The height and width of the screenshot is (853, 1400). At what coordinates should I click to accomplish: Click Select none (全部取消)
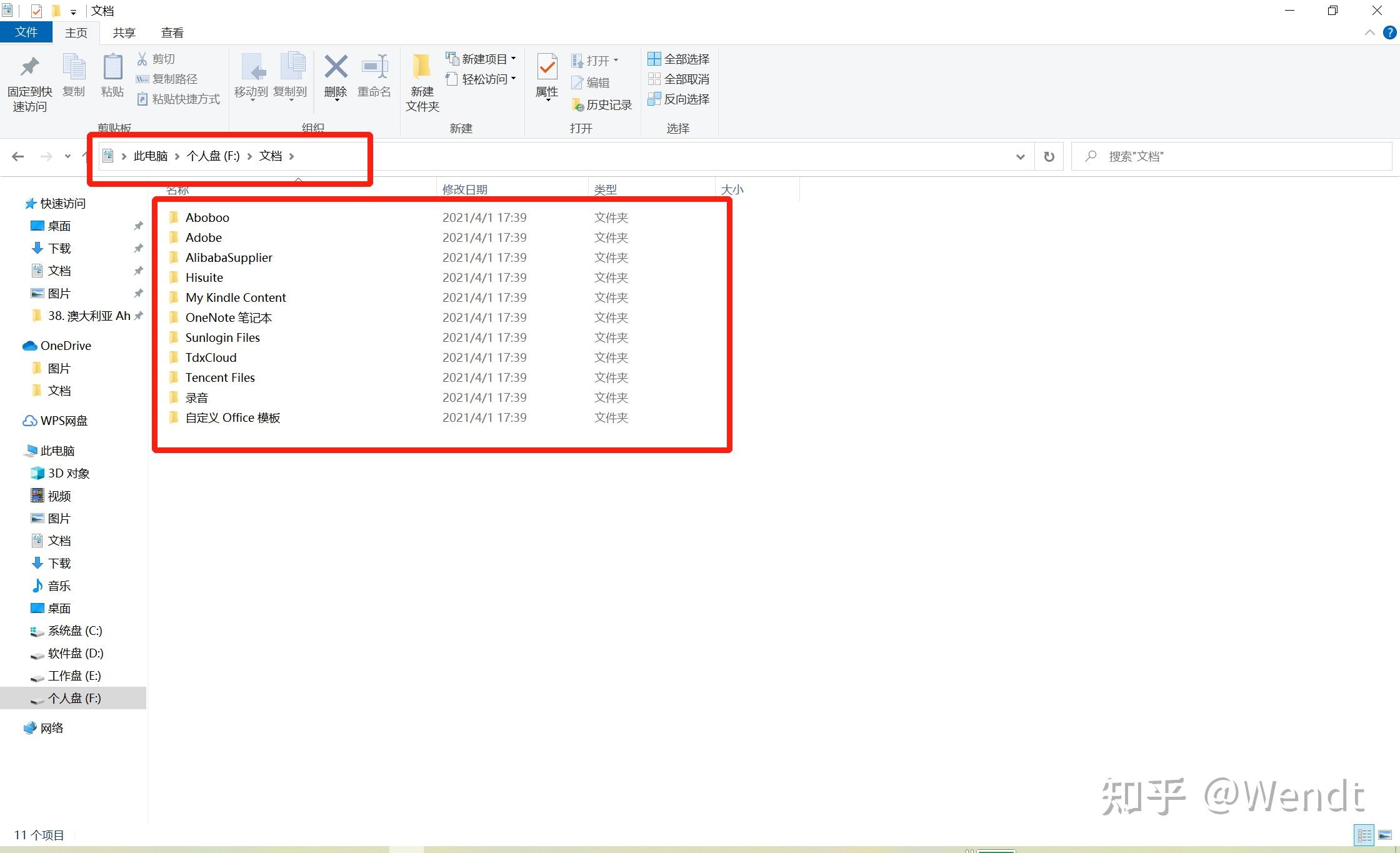click(679, 79)
